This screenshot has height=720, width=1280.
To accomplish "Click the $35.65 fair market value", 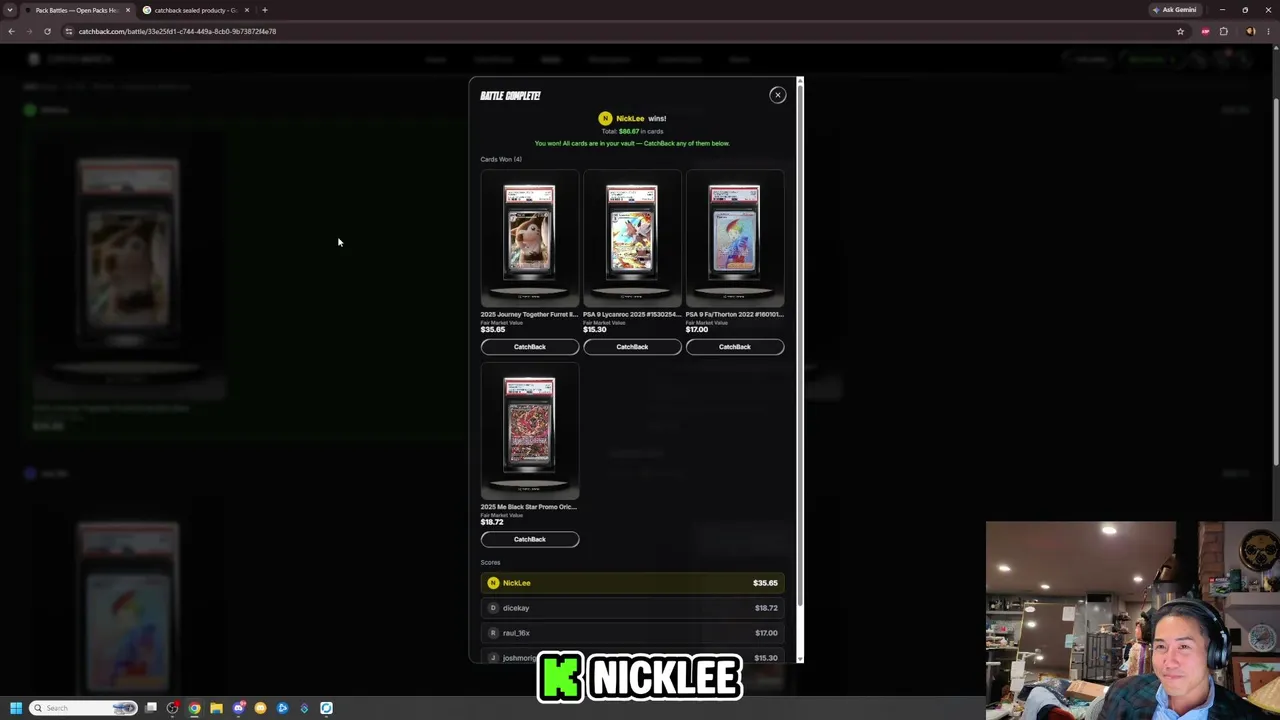I will [493, 330].
